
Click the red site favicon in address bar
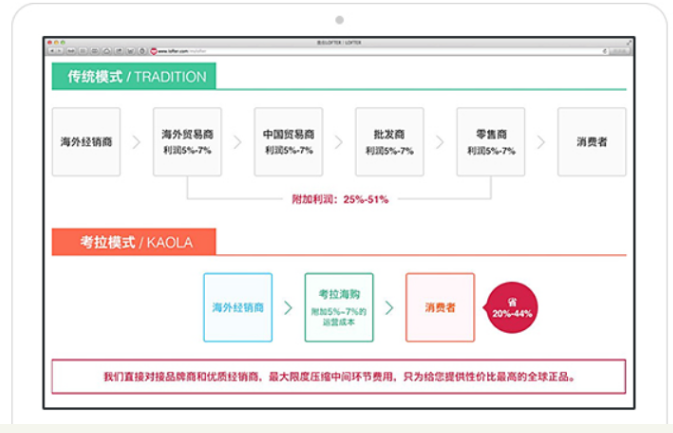[154, 51]
